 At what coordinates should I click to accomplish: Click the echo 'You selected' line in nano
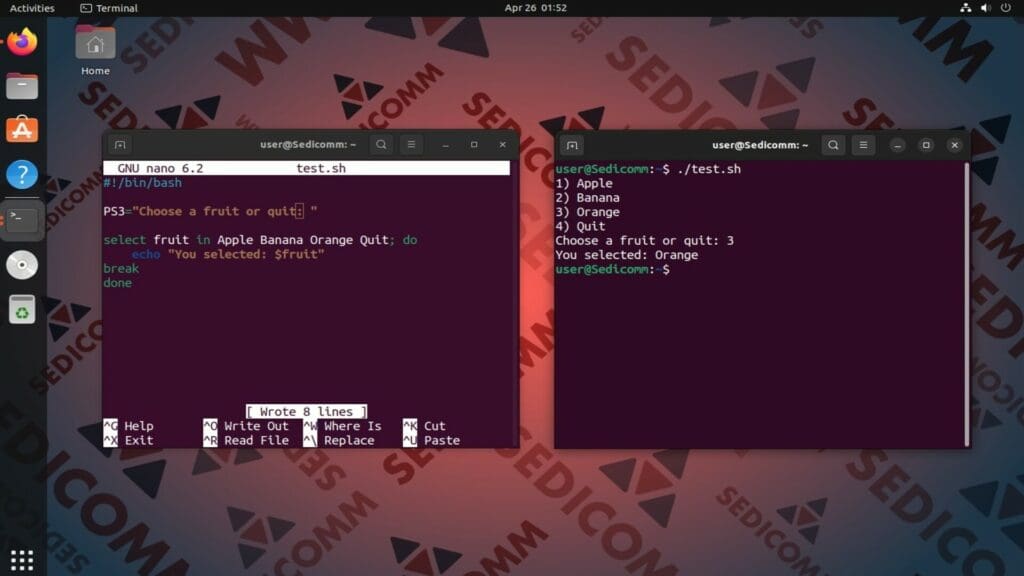(x=228, y=254)
